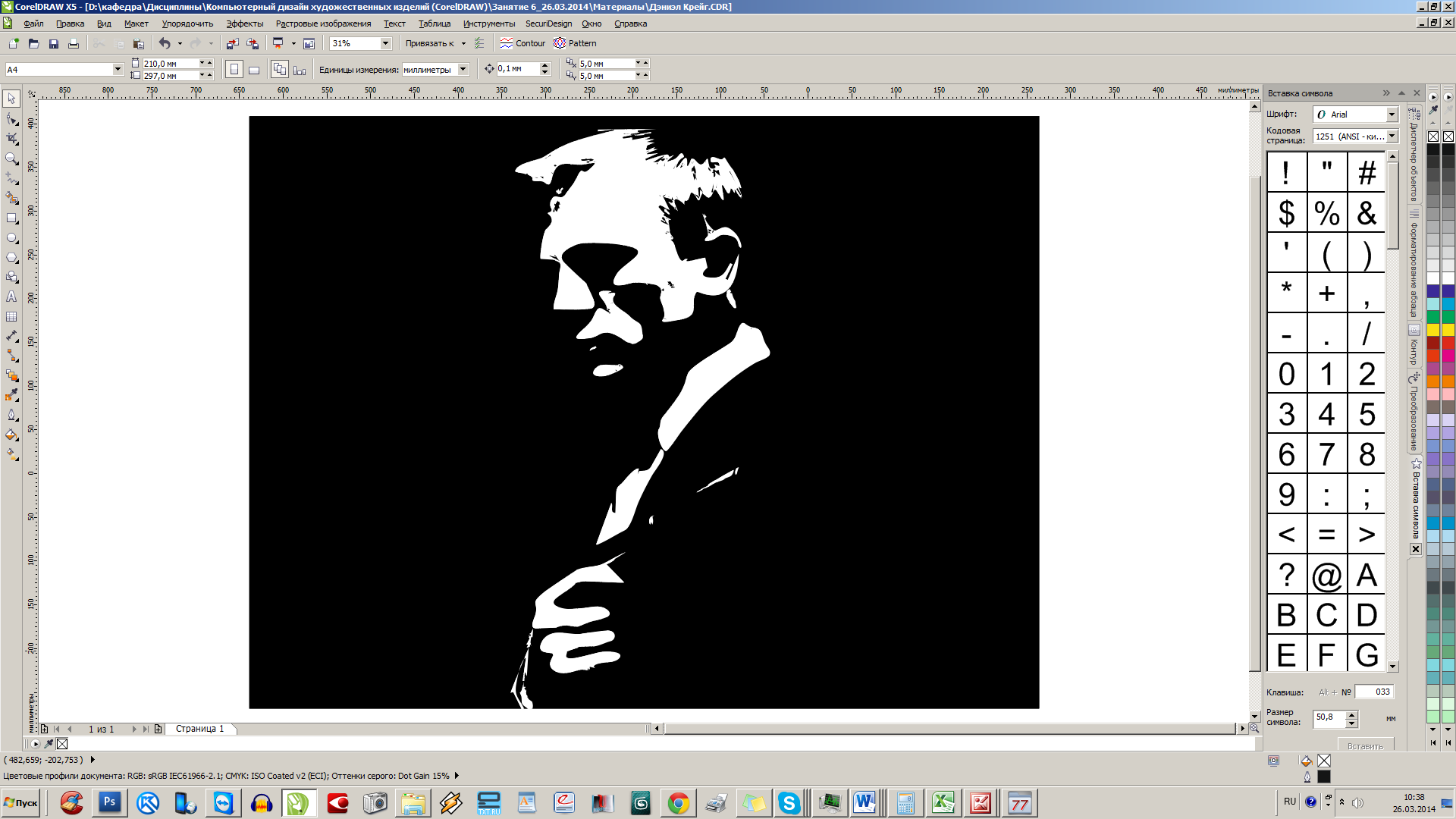
Task: Open the units миллиметры dropdown
Action: 463,70
